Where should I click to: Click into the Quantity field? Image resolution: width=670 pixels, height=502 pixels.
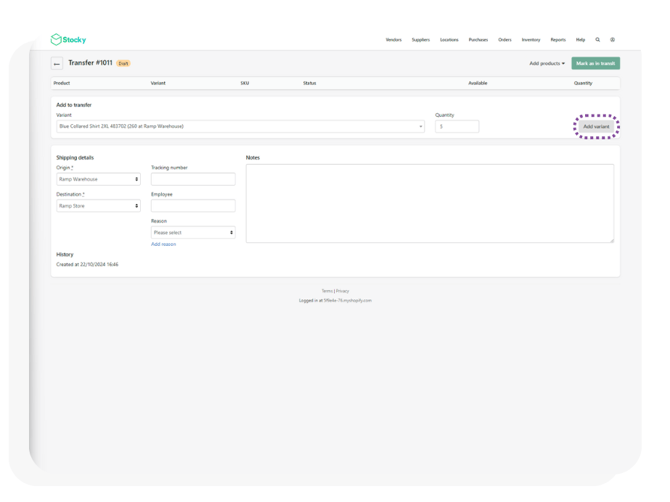click(457, 127)
